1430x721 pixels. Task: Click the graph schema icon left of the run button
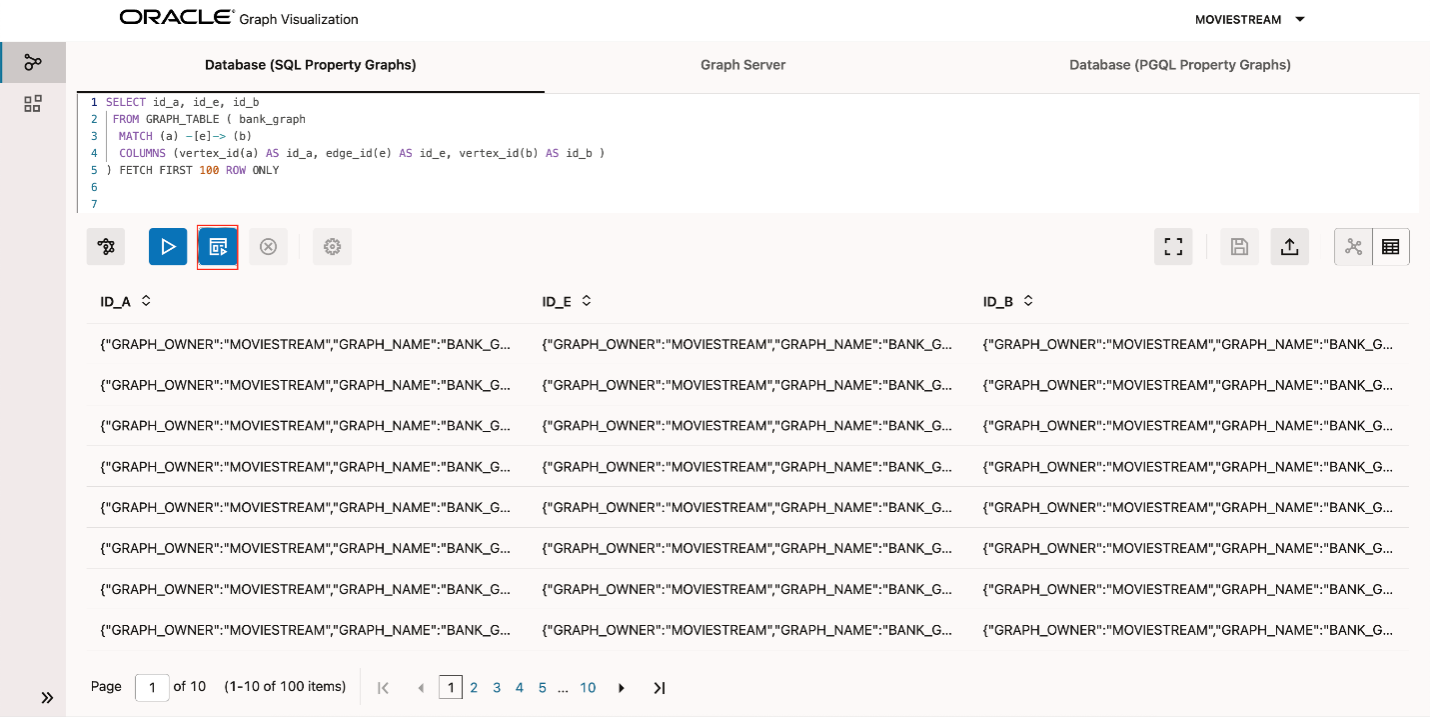point(106,246)
